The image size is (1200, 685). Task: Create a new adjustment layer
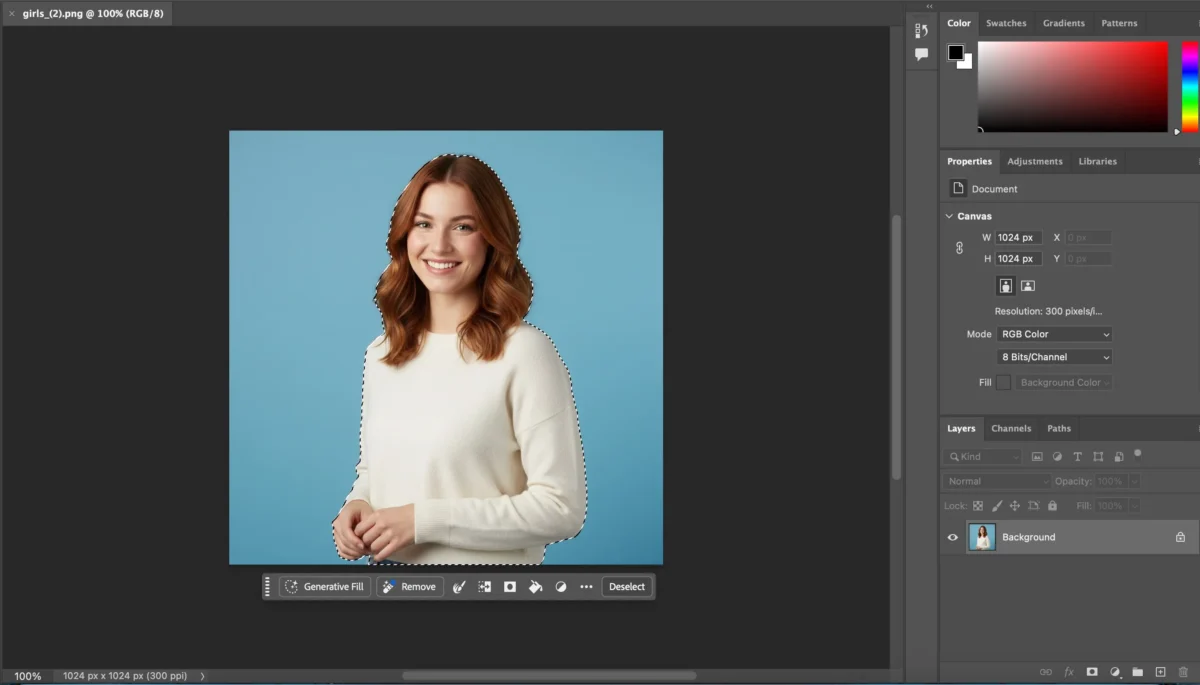coord(1115,671)
